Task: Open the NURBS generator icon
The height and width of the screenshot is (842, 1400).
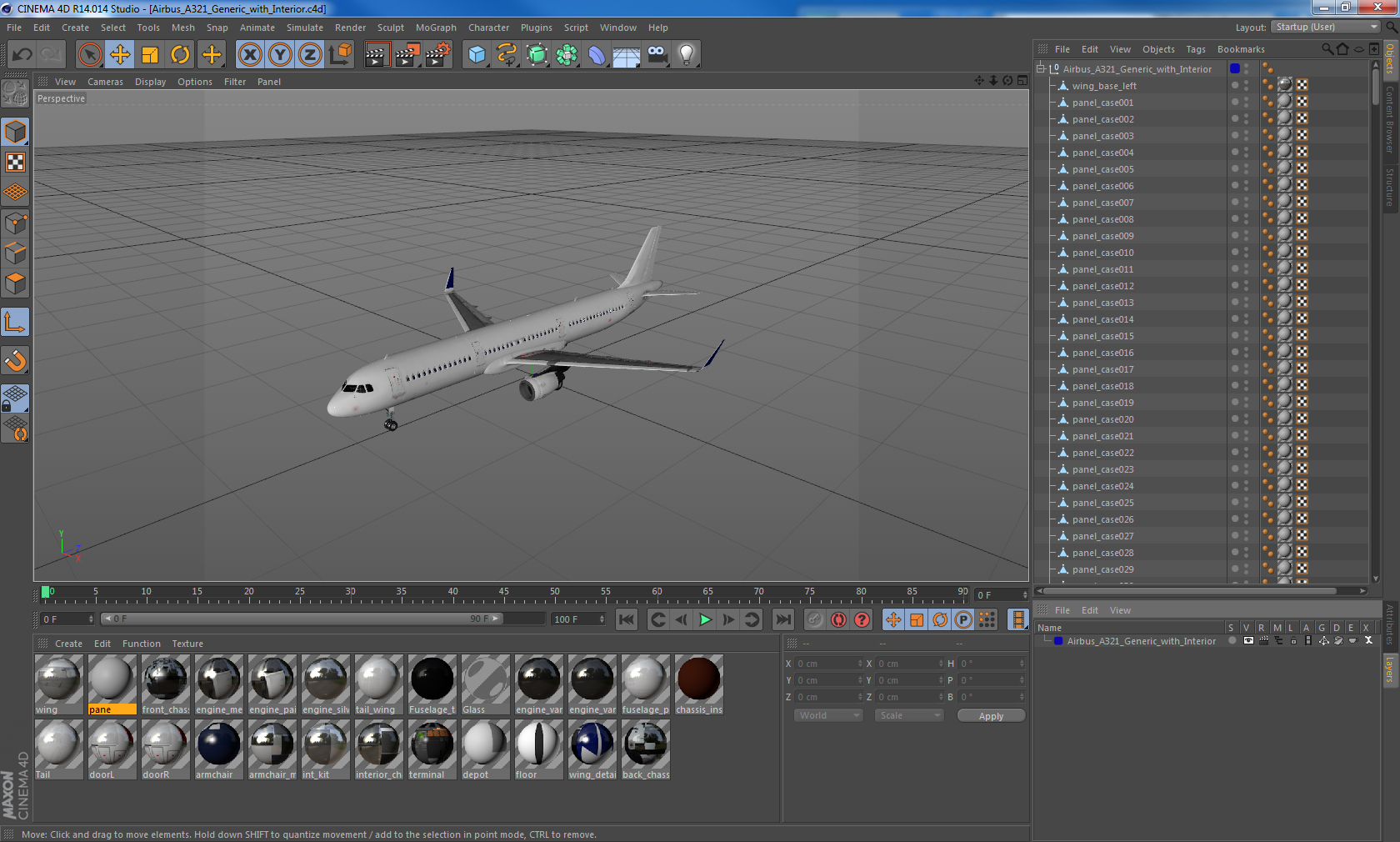Action: tap(537, 55)
